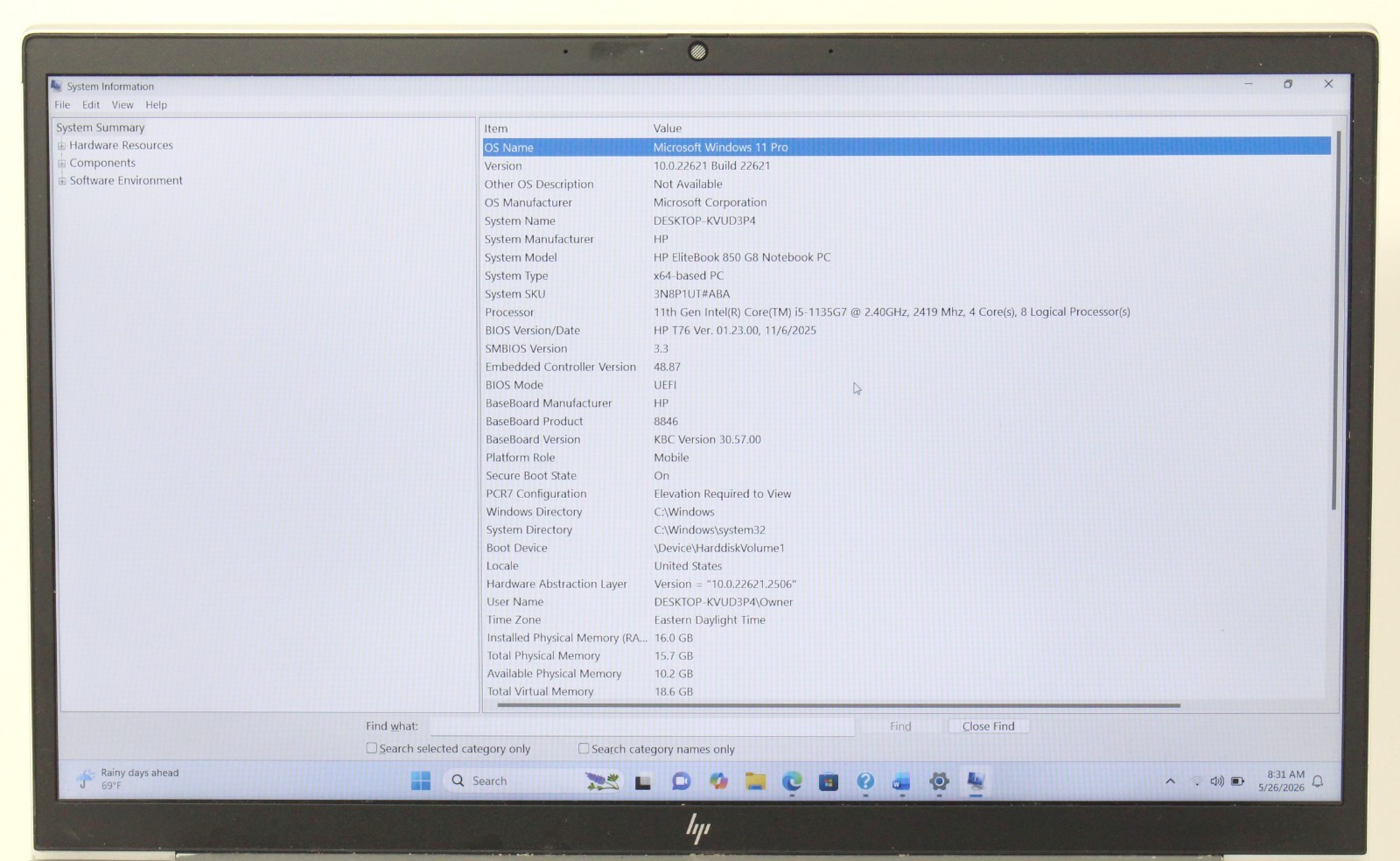The width and height of the screenshot is (1400, 861).
Task: Select the Secure Boot State row
Action: tap(906, 475)
